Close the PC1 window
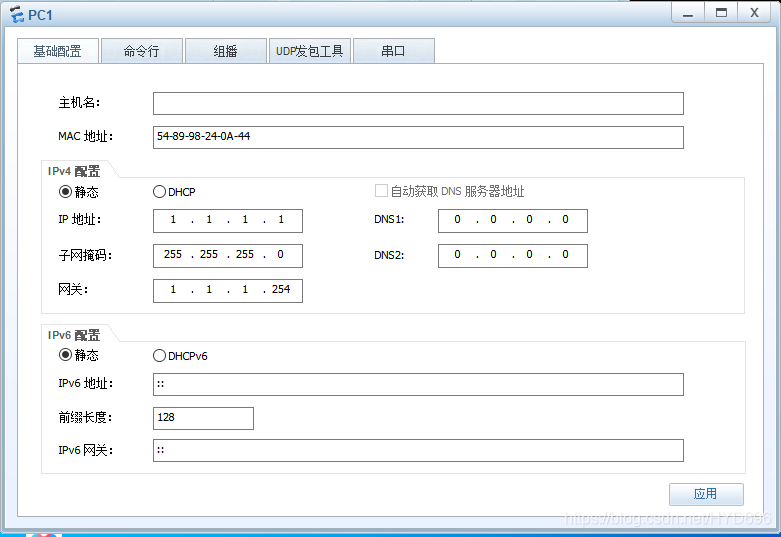This screenshot has height=537, width=781. [754, 13]
